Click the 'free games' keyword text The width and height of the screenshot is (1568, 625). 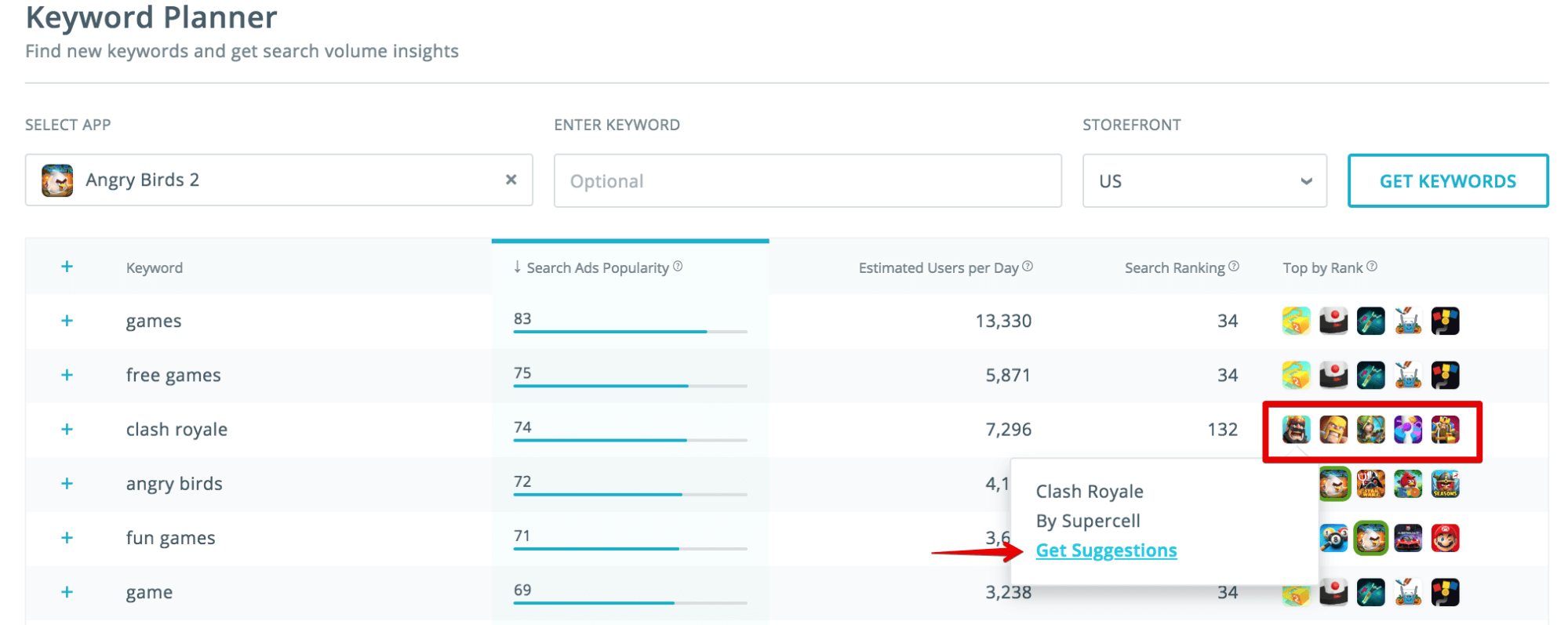173,376
